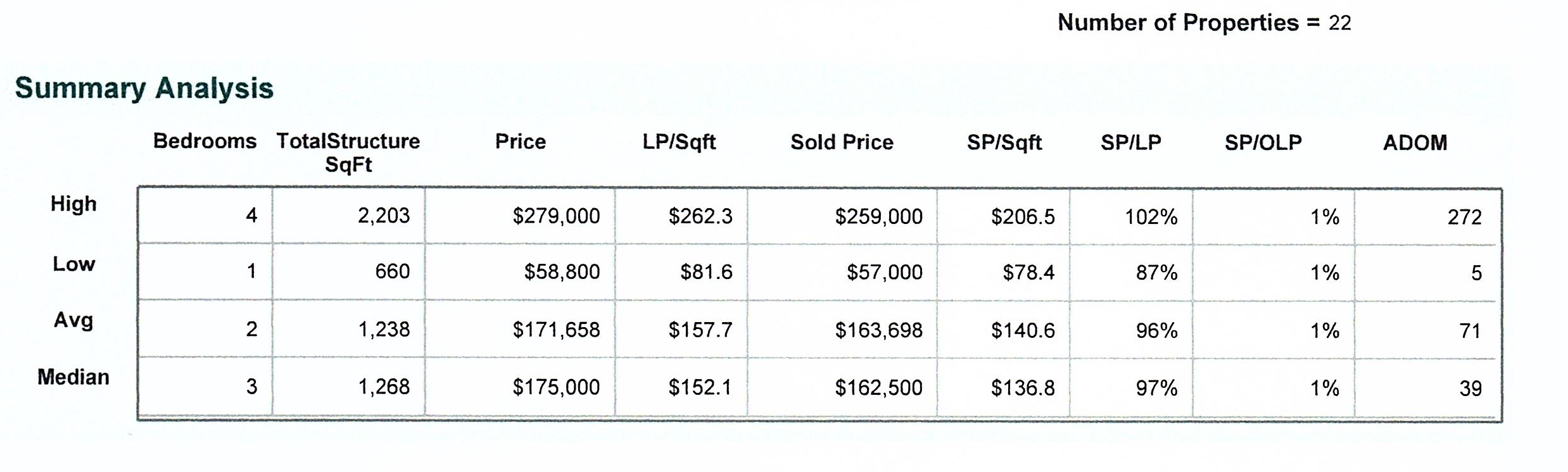The image size is (1568, 472).
Task: Select the Median row label
Action: [73, 377]
